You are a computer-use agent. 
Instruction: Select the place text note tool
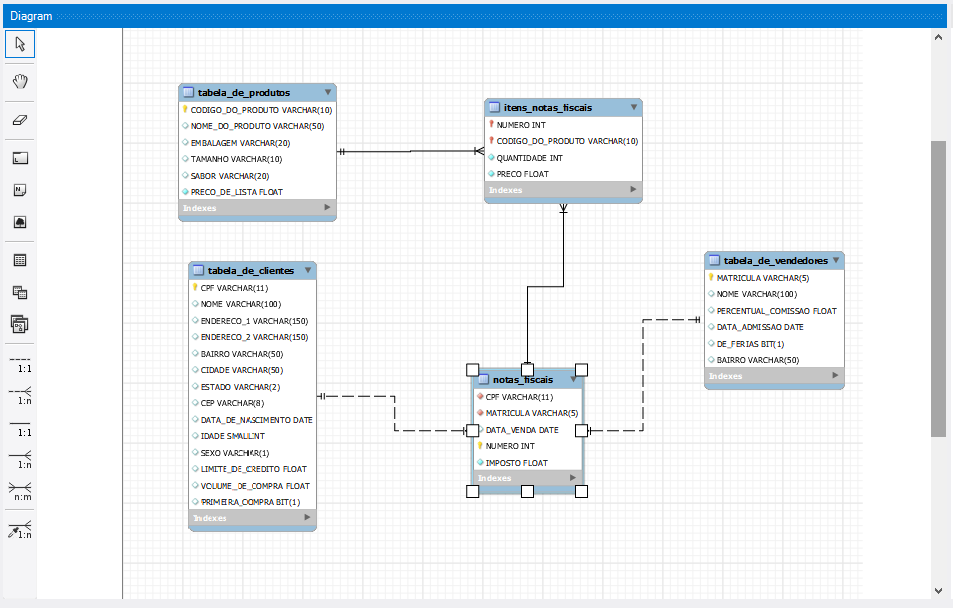20,189
